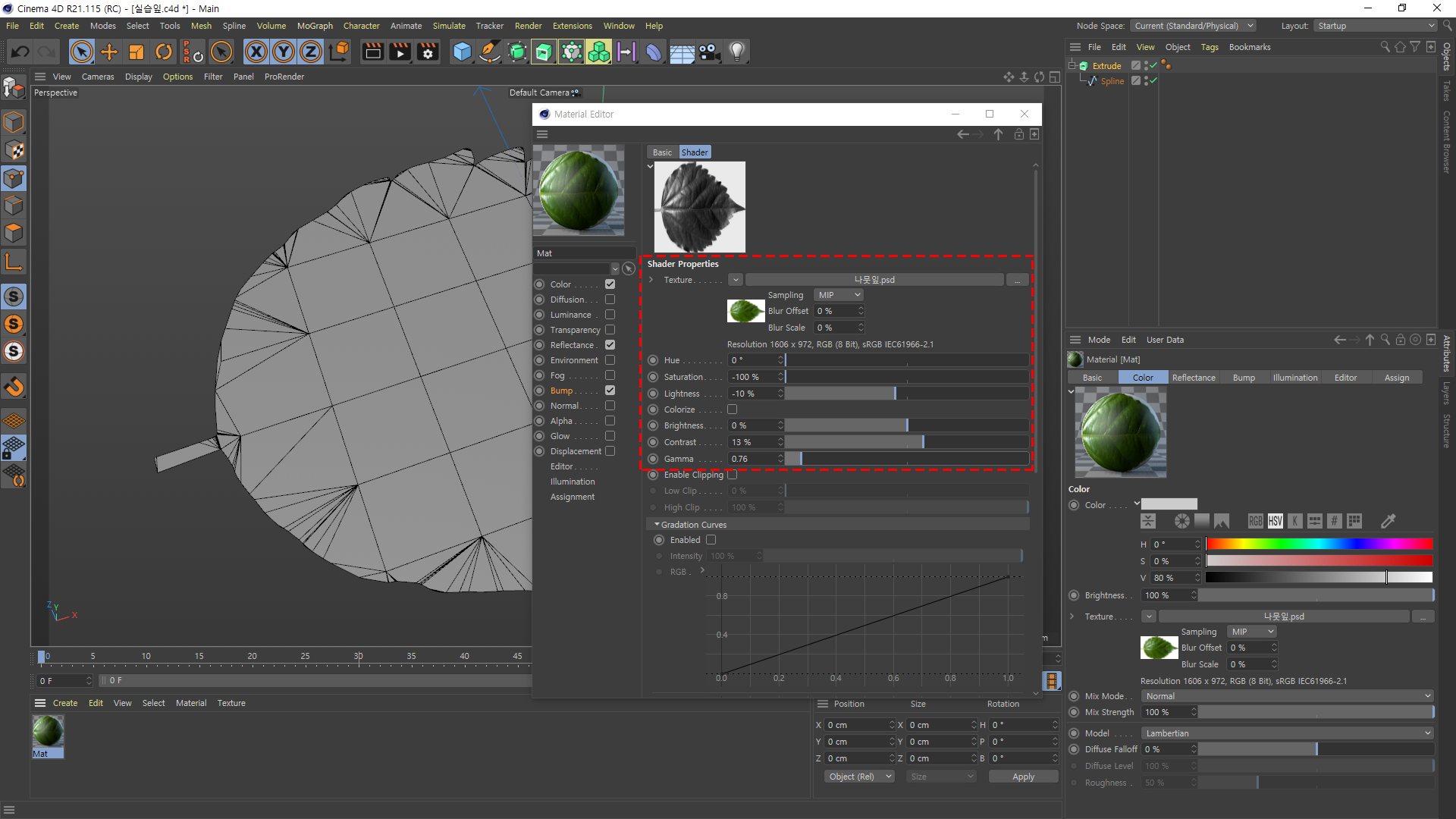Click the Light bulb object icon
Image resolution: width=1456 pixels, height=819 pixels.
coord(736,52)
